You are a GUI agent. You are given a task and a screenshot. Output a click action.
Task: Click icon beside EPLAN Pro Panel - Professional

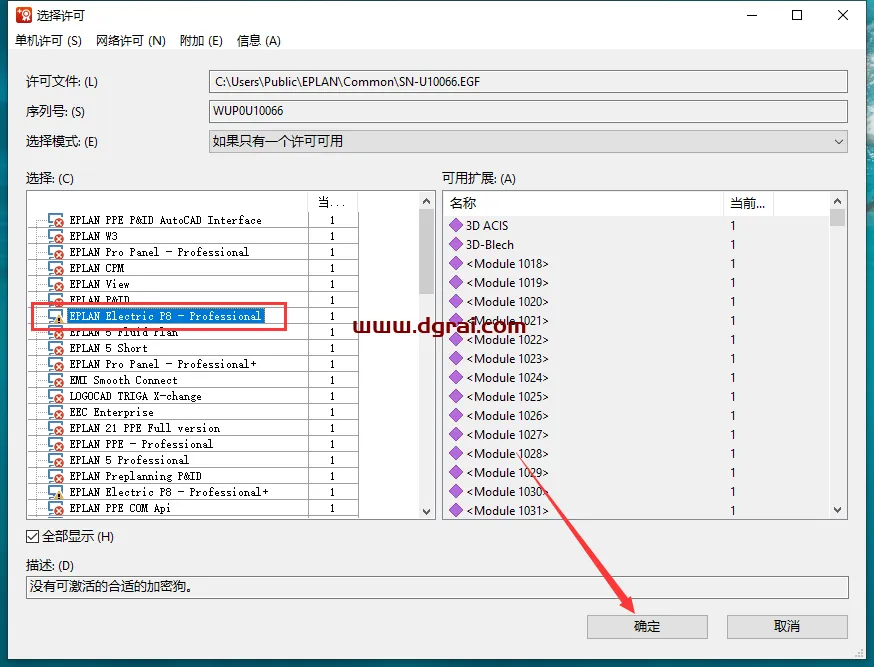pyautogui.click(x=56, y=252)
